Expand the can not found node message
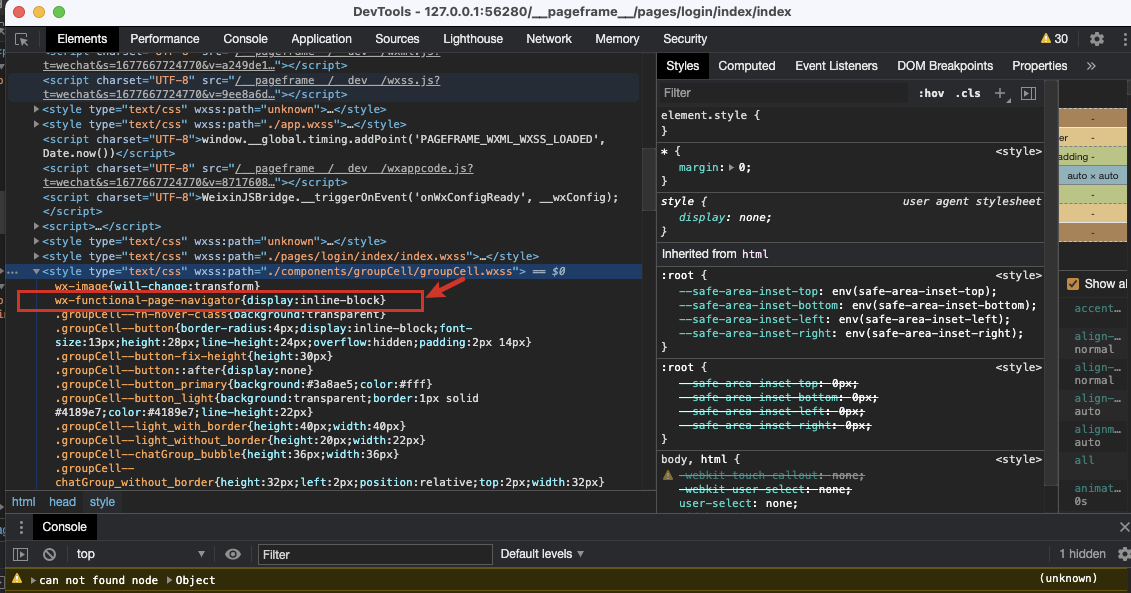Screen dimensions: 1131x593 (33, 580)
